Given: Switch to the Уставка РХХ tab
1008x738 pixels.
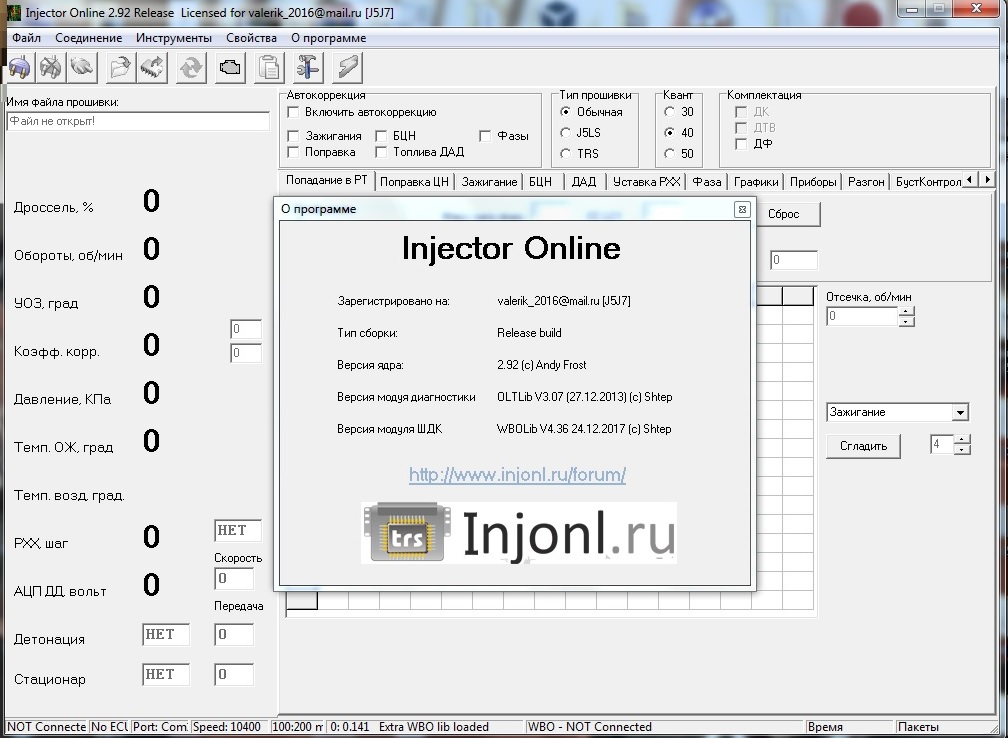Looking at the screenshot, I should coord(647,182).
